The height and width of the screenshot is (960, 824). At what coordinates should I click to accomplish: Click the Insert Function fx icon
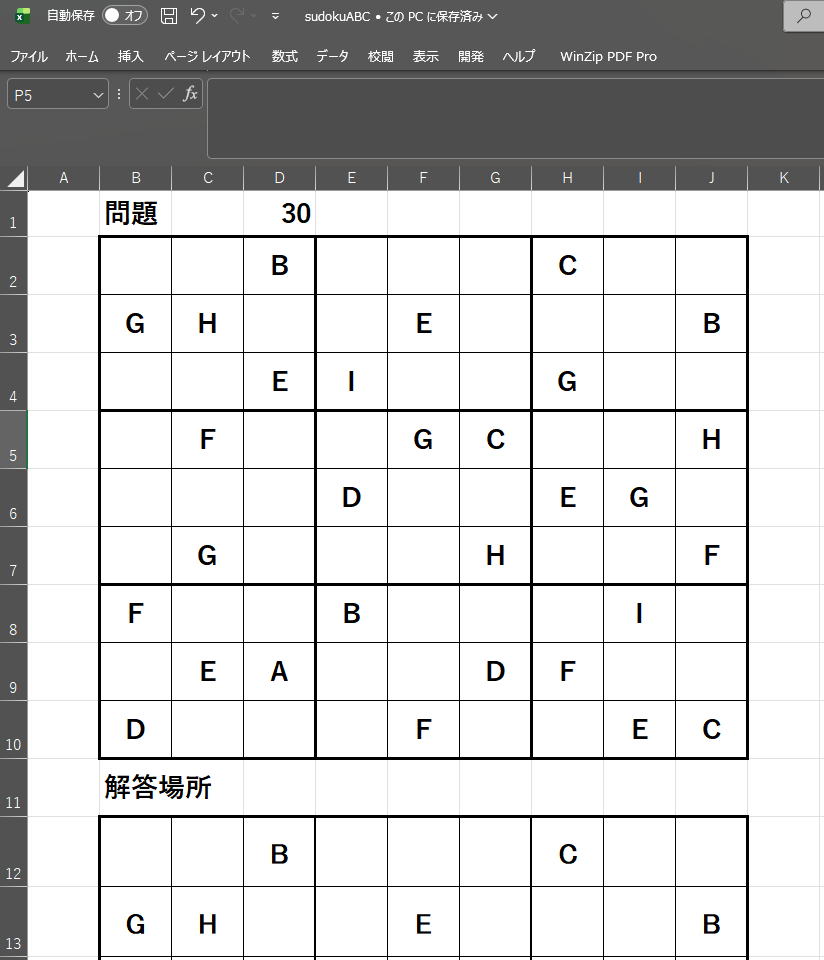[190, 94]
